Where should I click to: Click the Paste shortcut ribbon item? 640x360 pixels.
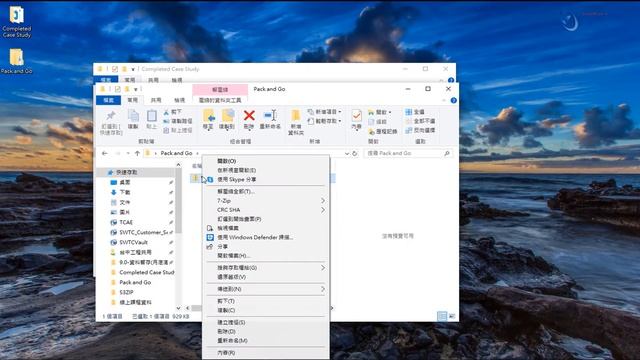[178, 131]
